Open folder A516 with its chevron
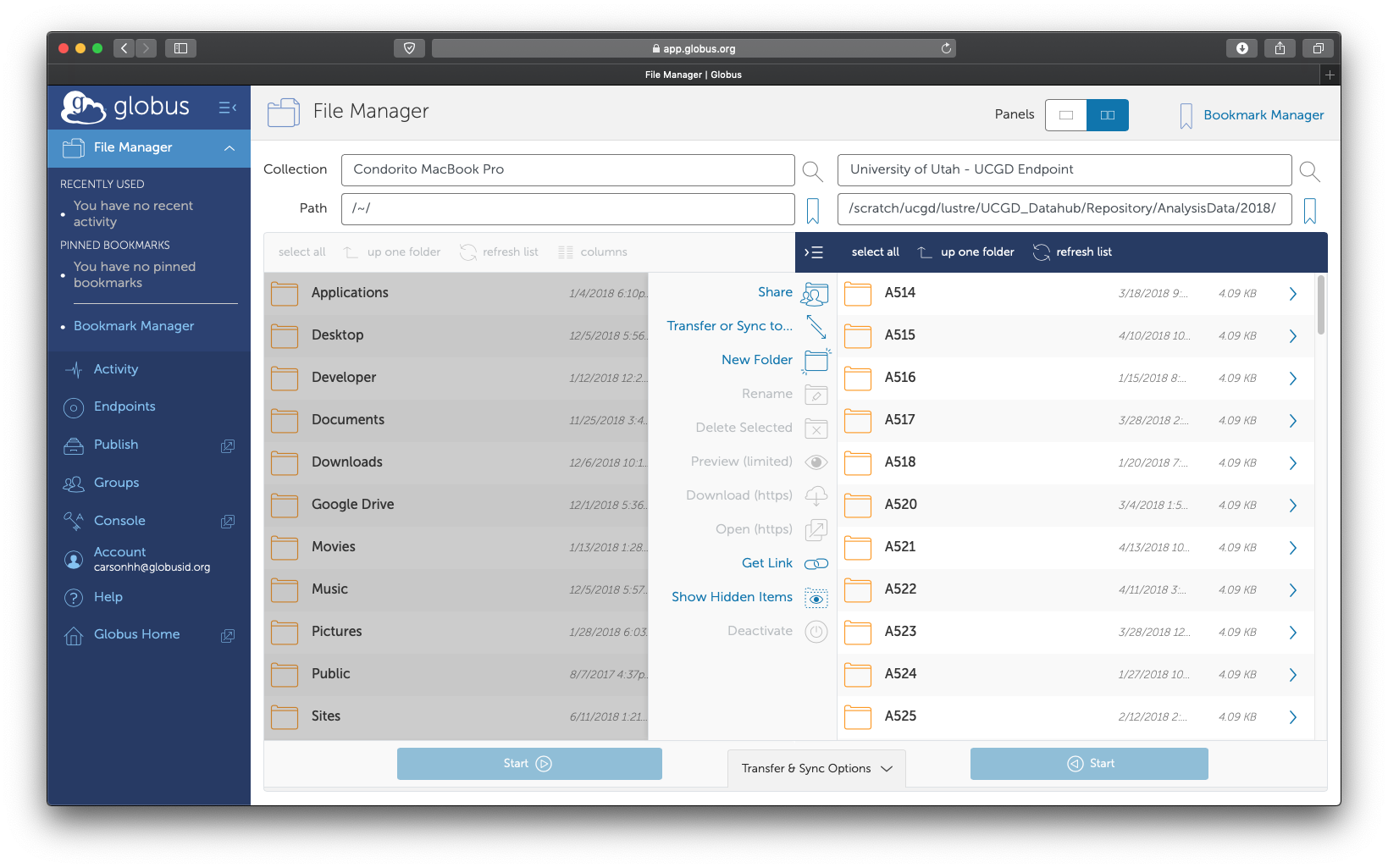This screenshot has width=1388, height=868. tap(1293, 379)
